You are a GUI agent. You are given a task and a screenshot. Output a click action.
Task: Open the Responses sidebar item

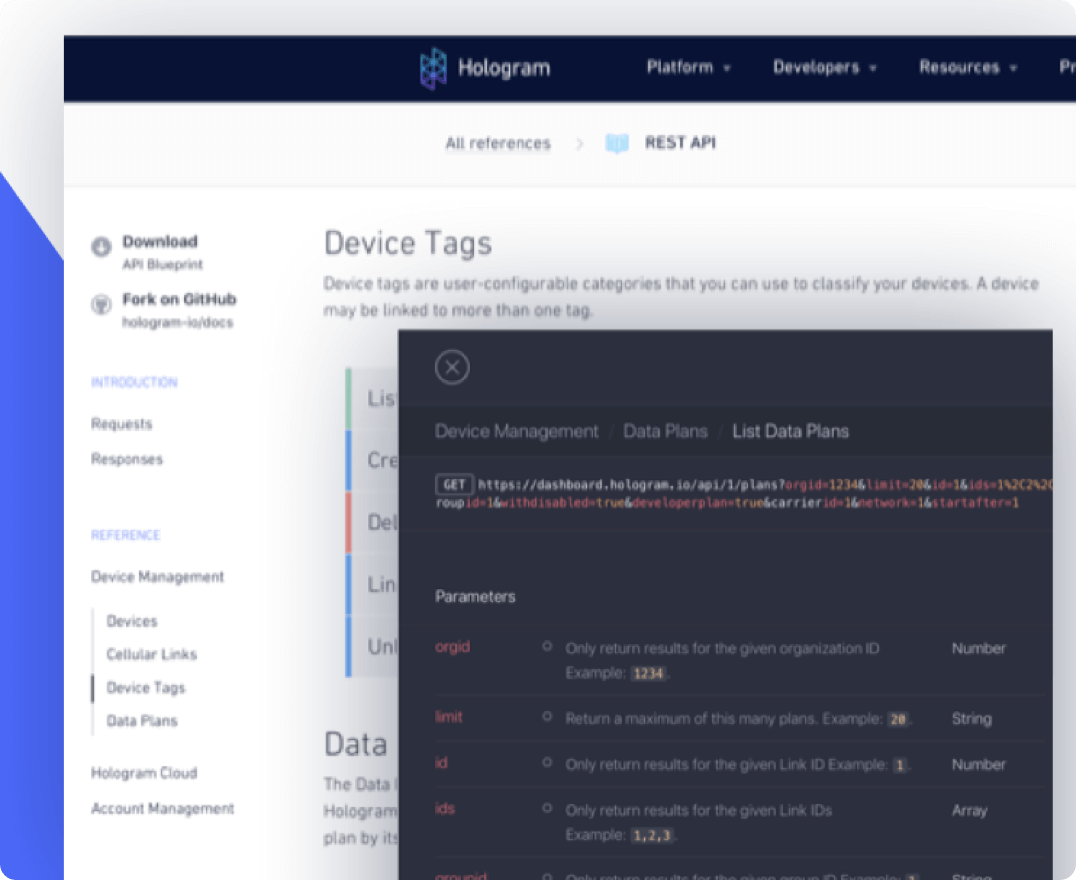coord(127,459)
